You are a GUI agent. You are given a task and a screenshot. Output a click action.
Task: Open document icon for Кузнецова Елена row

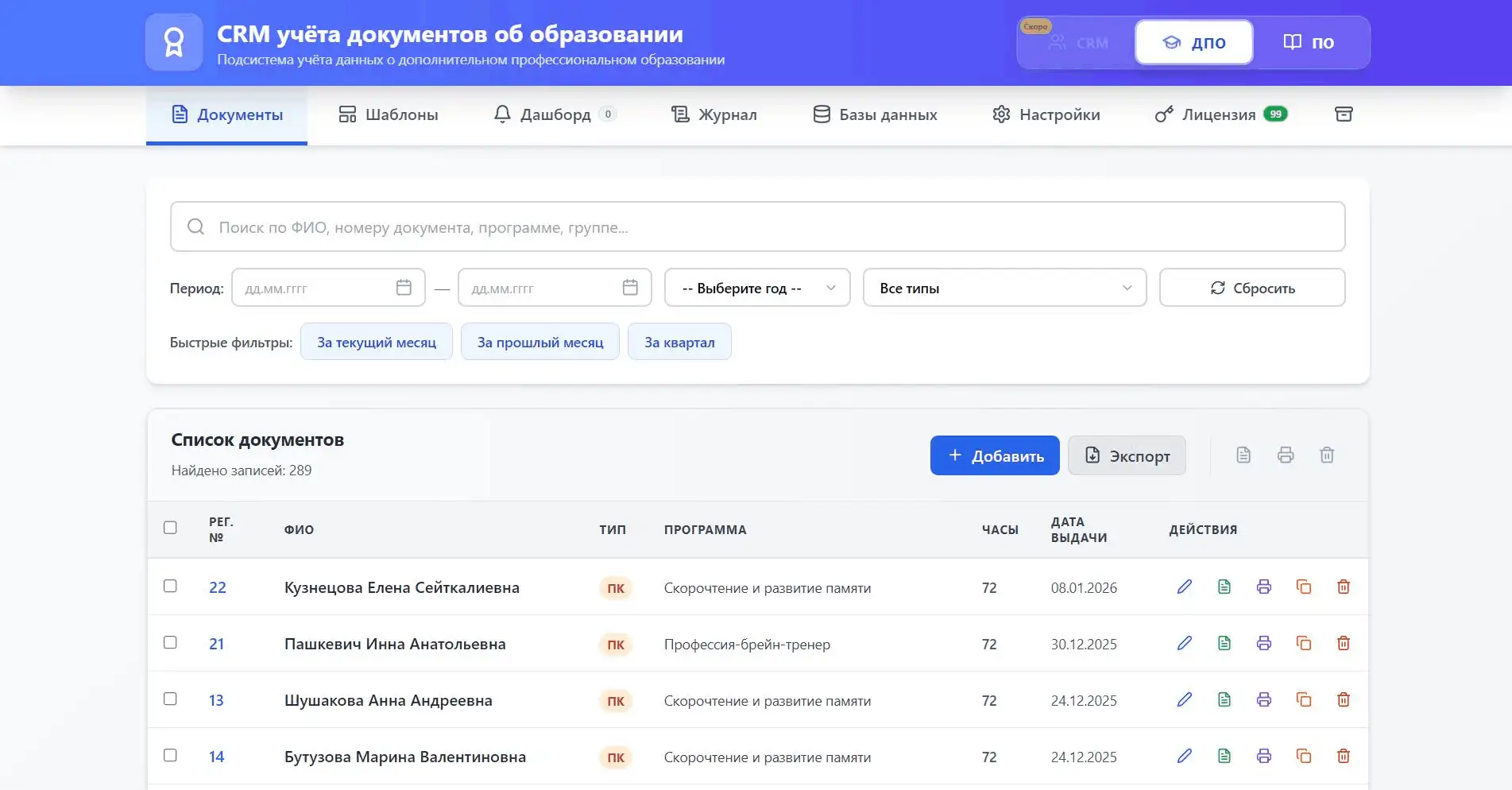[1224, 587]
